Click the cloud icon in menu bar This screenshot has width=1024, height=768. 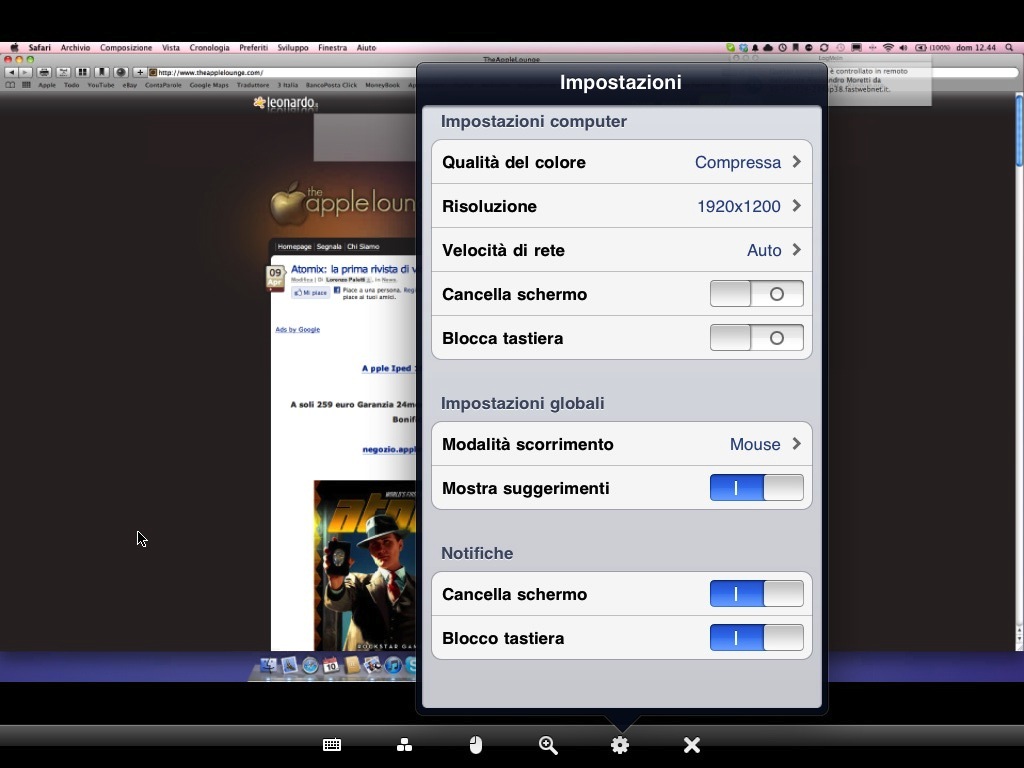(768, 48)
